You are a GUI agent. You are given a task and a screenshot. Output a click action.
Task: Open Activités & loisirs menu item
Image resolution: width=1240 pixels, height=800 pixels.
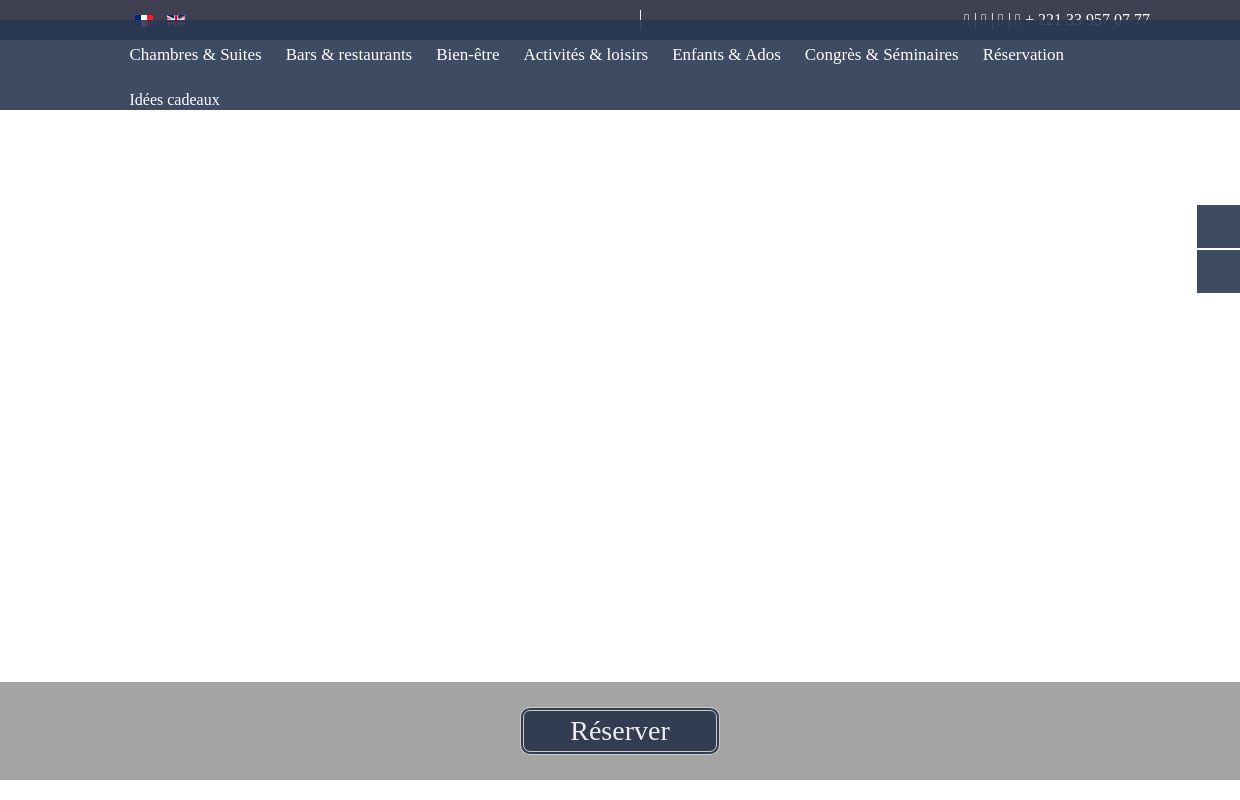(585, 55)
